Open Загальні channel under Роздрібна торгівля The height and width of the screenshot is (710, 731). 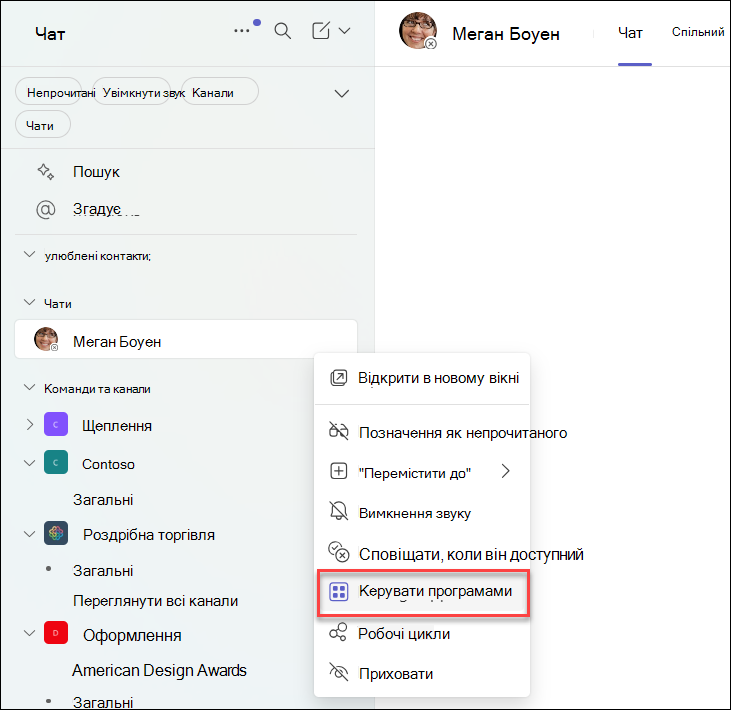click(x=103, y=571)
